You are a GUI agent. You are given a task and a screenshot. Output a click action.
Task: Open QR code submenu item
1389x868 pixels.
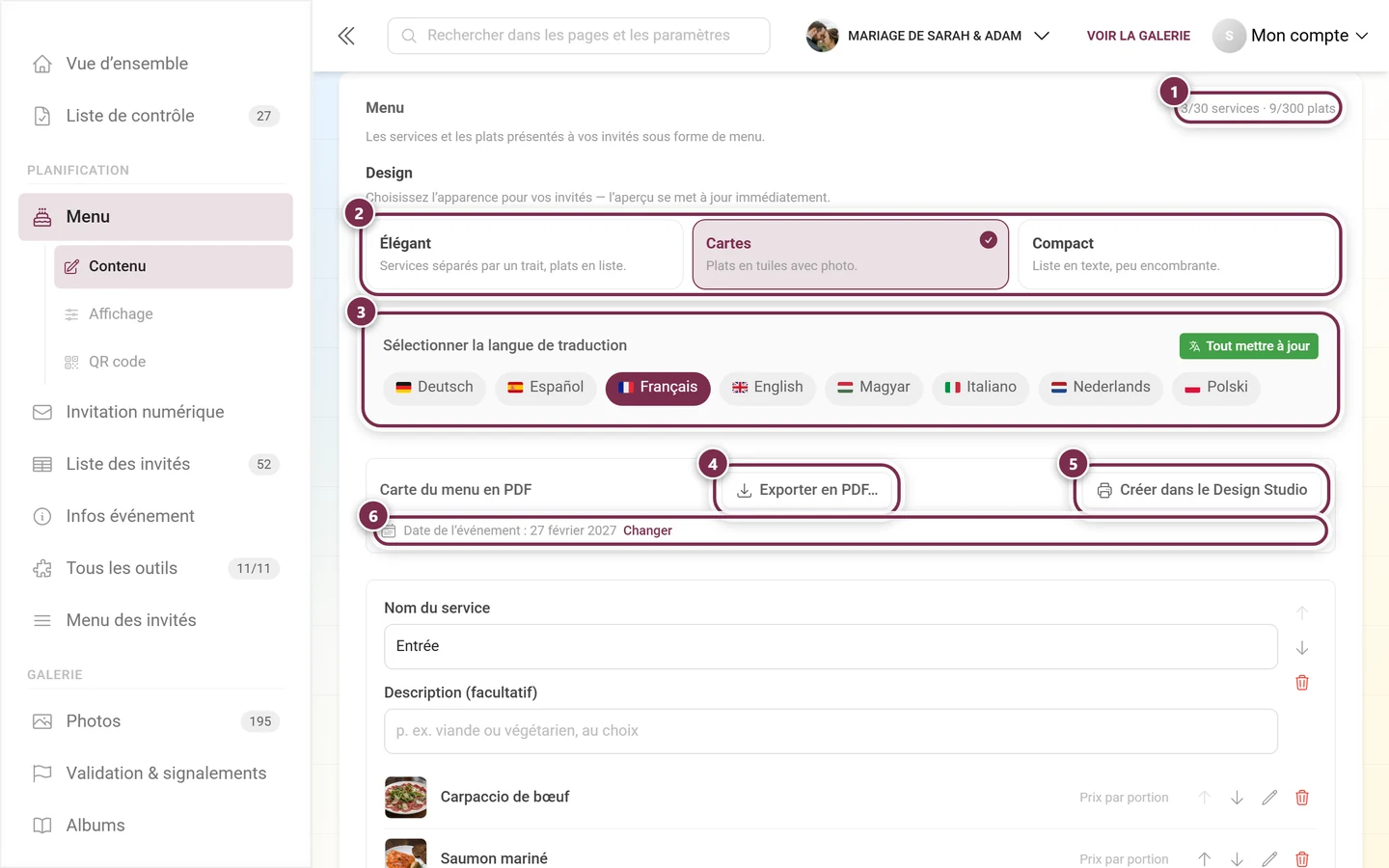coord(174,362)
